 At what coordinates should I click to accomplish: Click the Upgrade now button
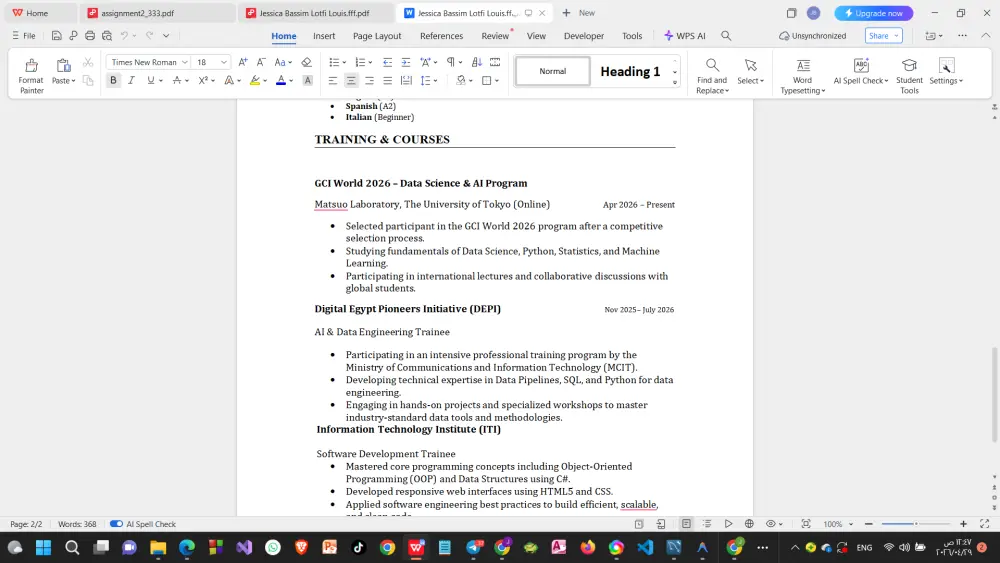coord(874,13)
